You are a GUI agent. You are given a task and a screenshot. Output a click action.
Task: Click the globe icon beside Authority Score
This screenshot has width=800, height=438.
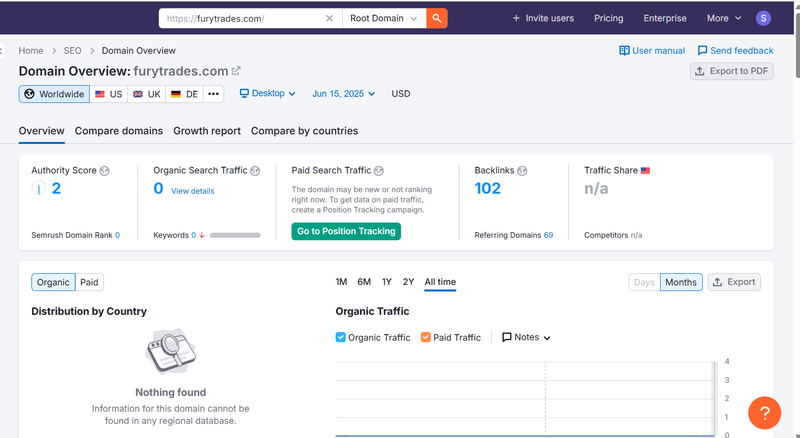coord(105,171)
